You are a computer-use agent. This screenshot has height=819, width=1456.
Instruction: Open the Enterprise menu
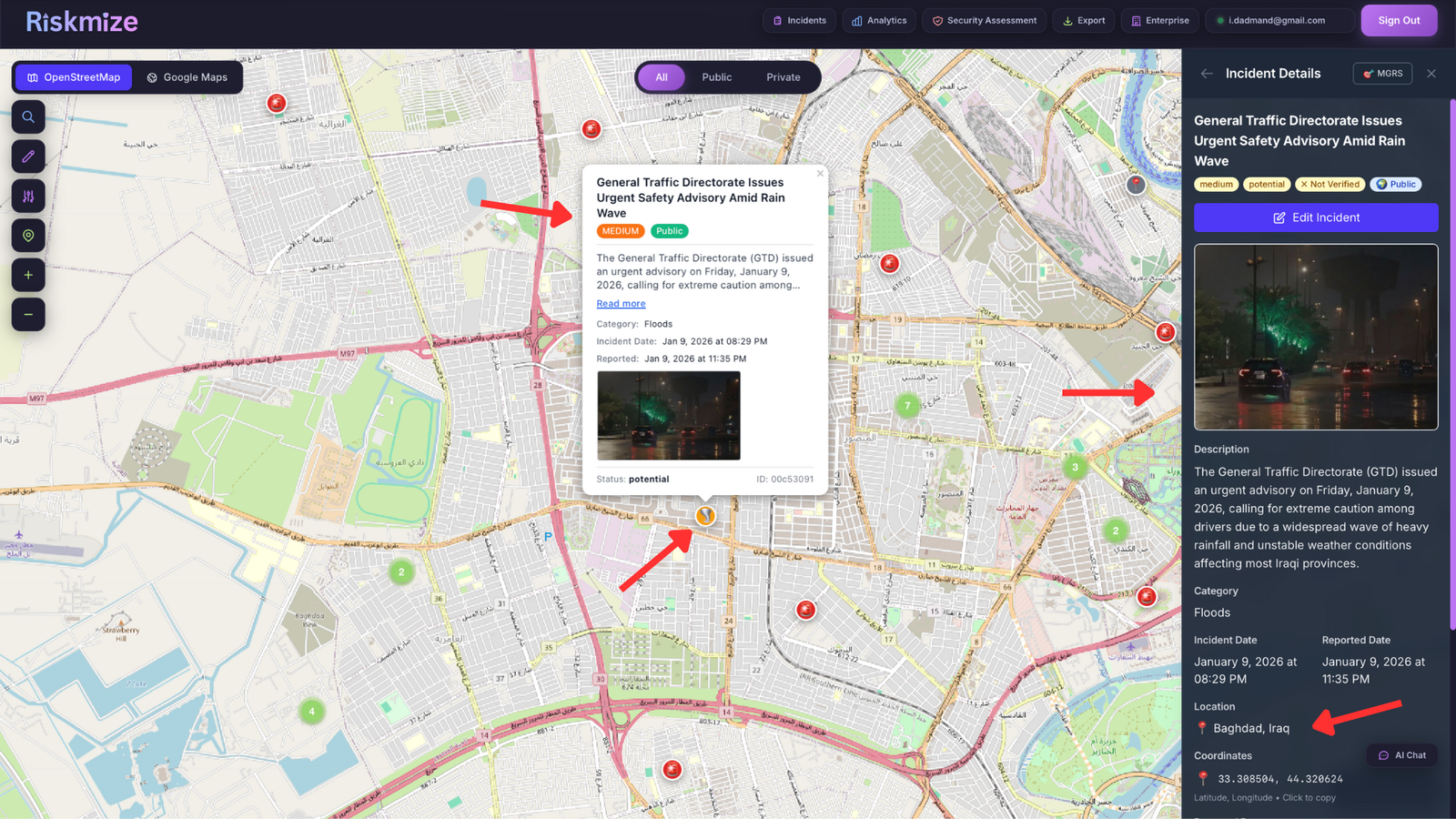click(1159, 20)
